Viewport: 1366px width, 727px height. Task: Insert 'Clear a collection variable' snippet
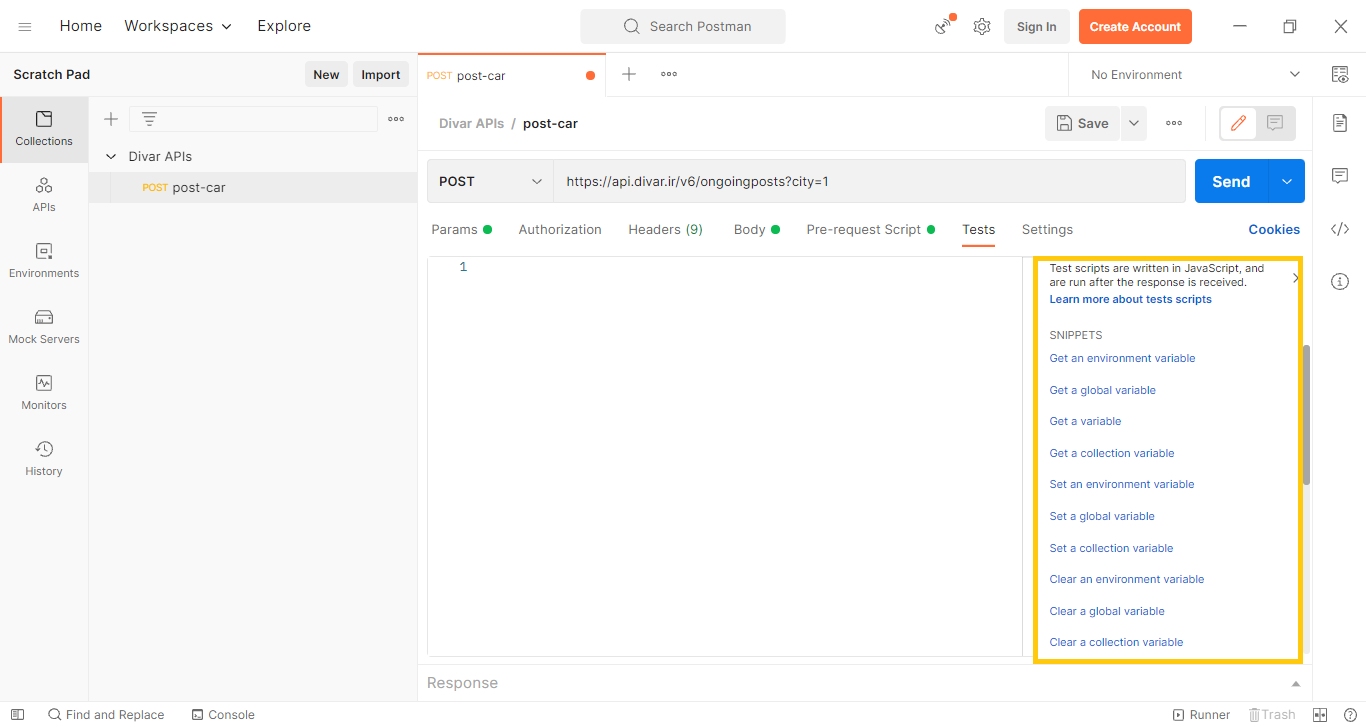(x=1116, y=642)
